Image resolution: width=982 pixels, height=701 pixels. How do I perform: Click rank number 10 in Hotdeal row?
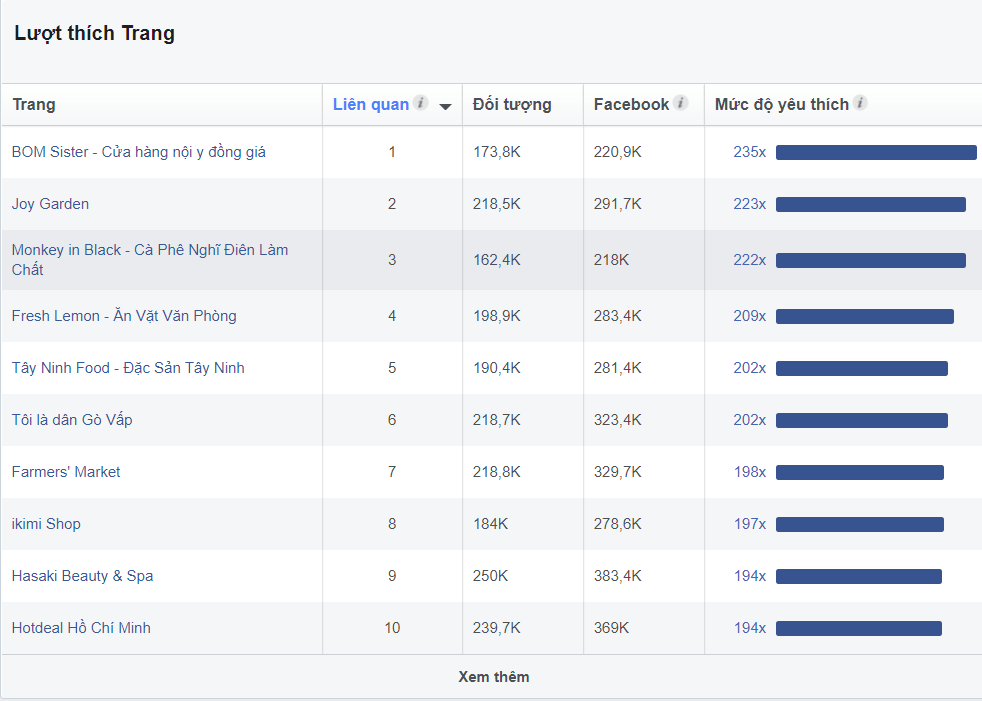(392, 628)
